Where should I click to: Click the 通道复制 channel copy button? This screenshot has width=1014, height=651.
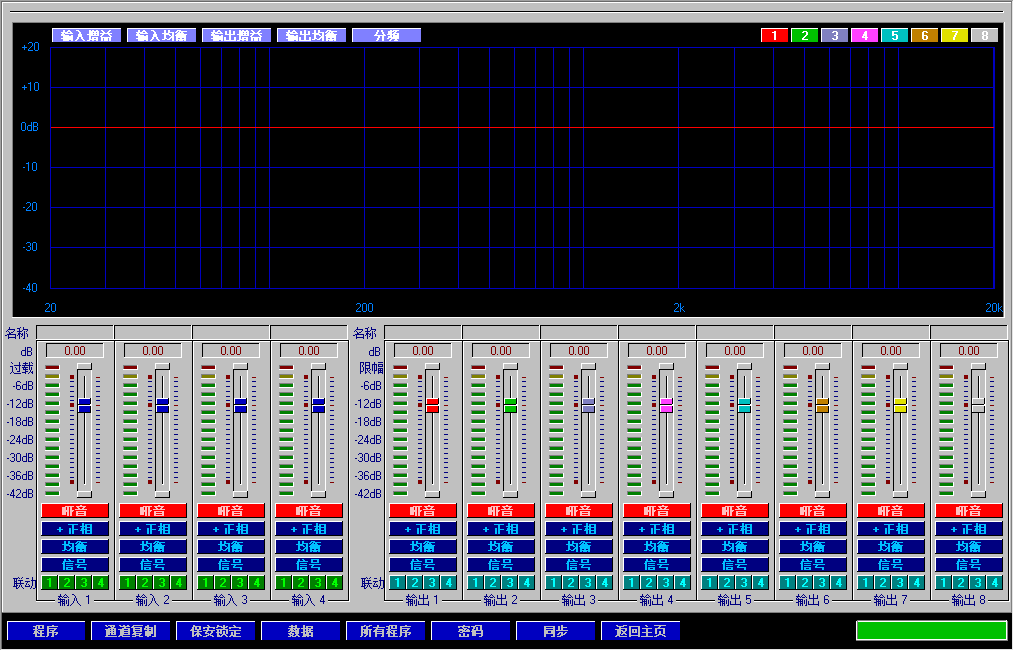click(131, 631)
